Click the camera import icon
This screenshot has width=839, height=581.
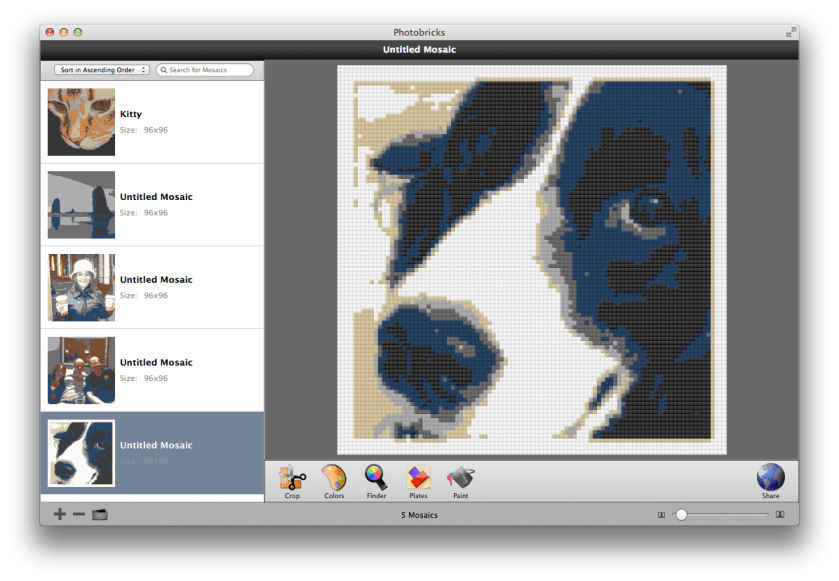pyautogui.click(x=100, y=514)
